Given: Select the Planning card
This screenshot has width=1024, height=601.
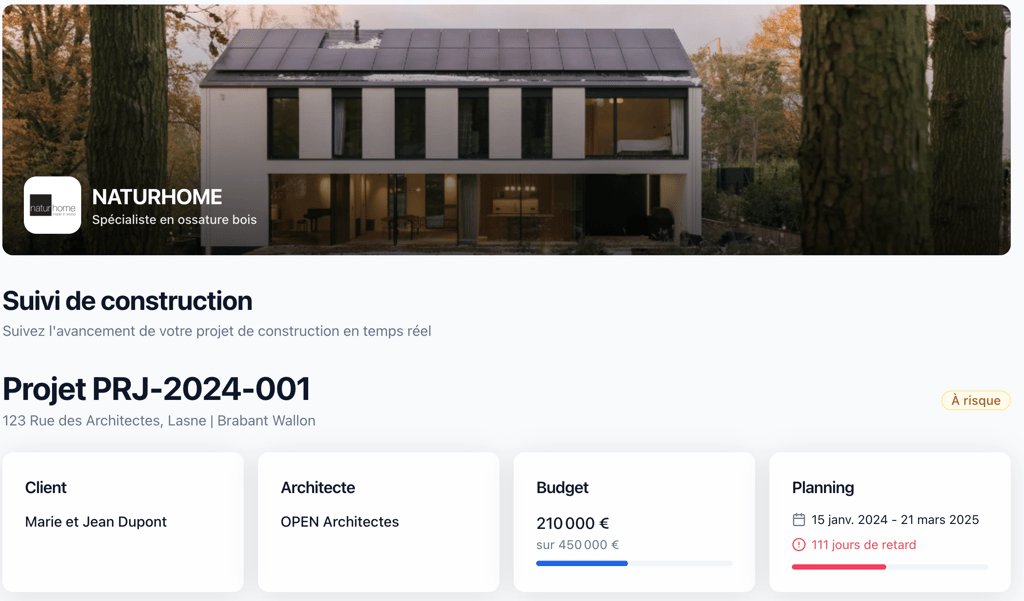Looking at the screenshot, I should click(x=890, y=522).
